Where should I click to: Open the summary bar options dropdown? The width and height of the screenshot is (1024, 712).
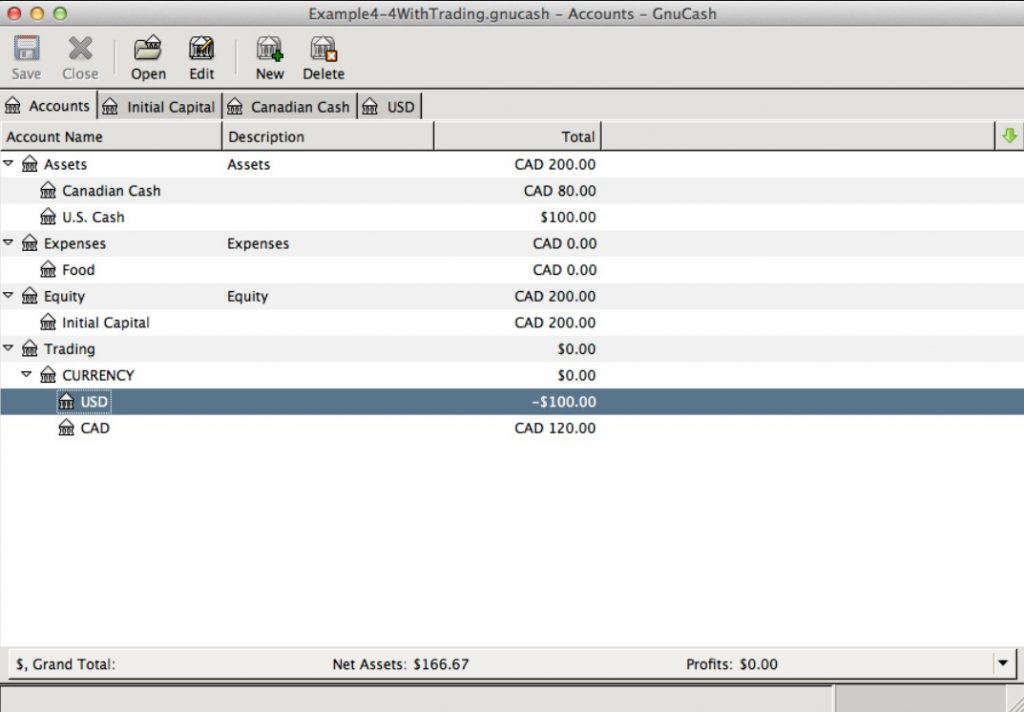(x=1001, y=663)
